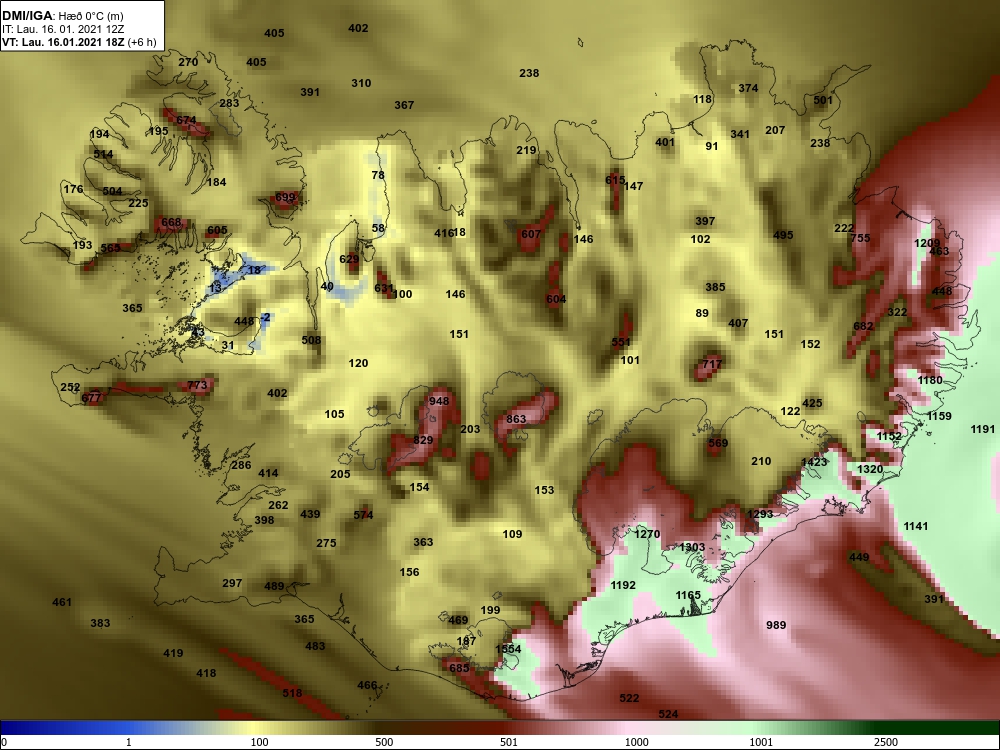Image resolution: width=1000 pixels, height=750 pixels.
Task: Click the 518 value in the southwest sea
Action: click(292, 693)
